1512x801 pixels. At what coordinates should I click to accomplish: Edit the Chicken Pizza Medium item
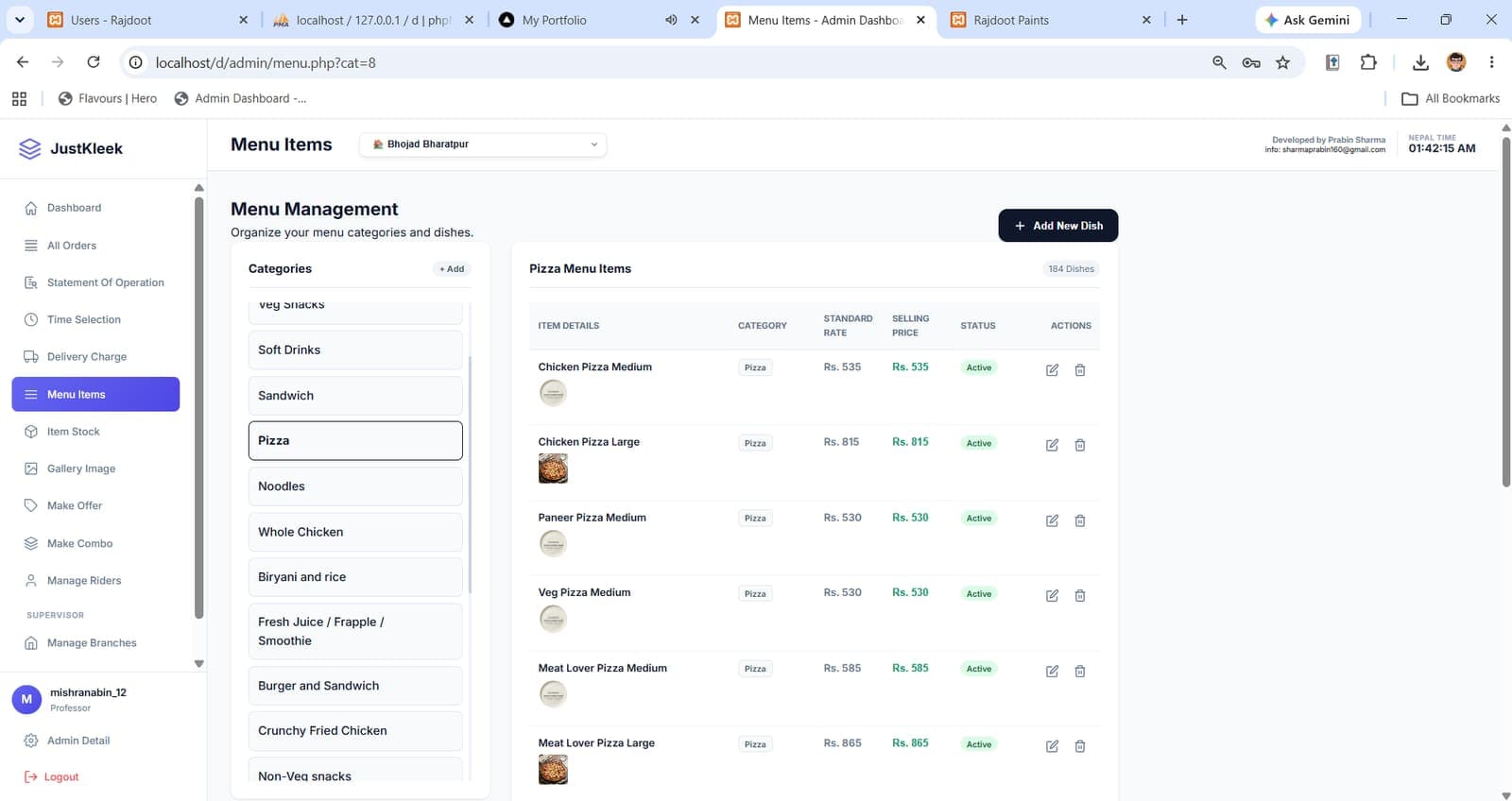tap(1052, 370)
